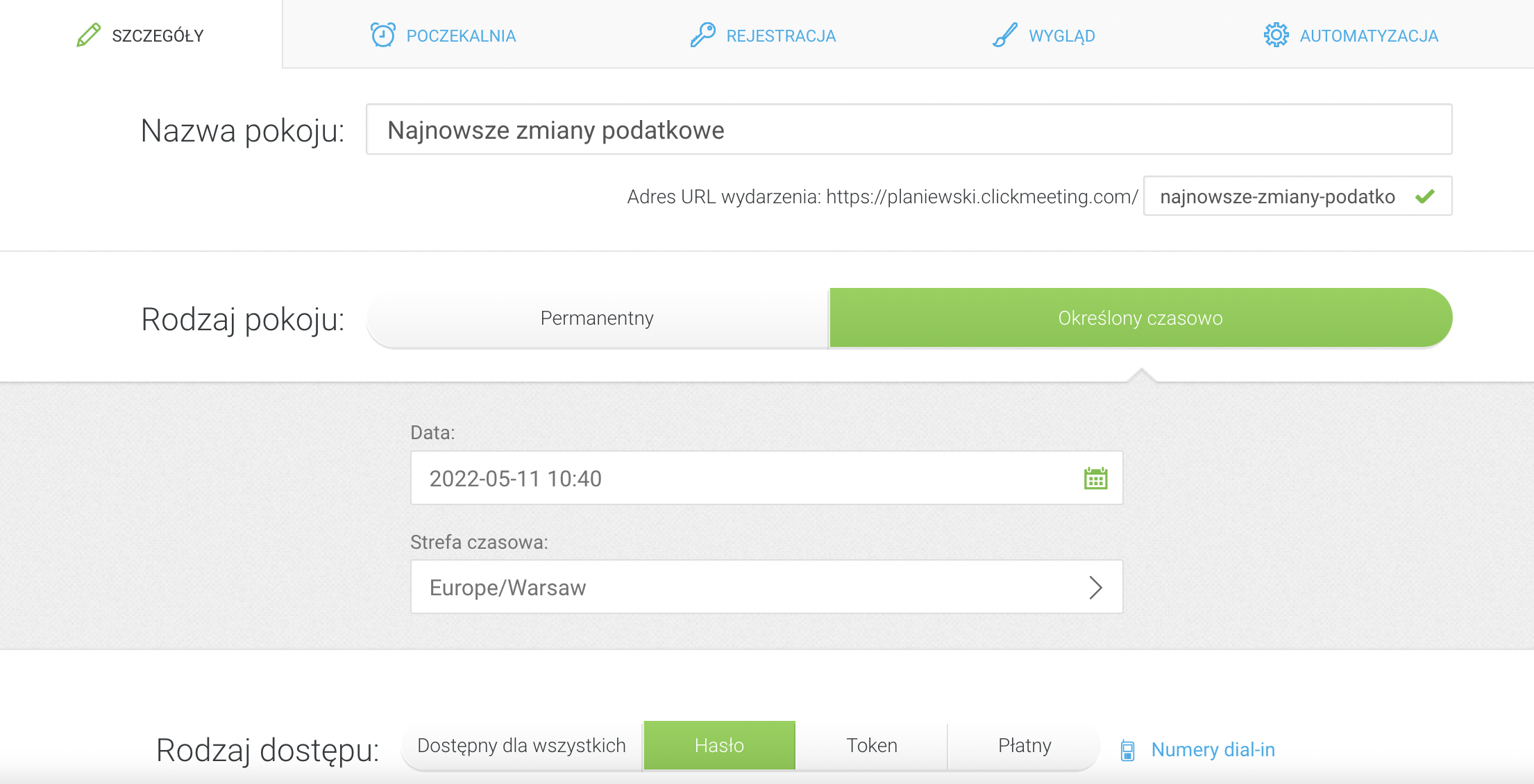Click the phone icon near dial-in numbers

[x=1128, y=750]
